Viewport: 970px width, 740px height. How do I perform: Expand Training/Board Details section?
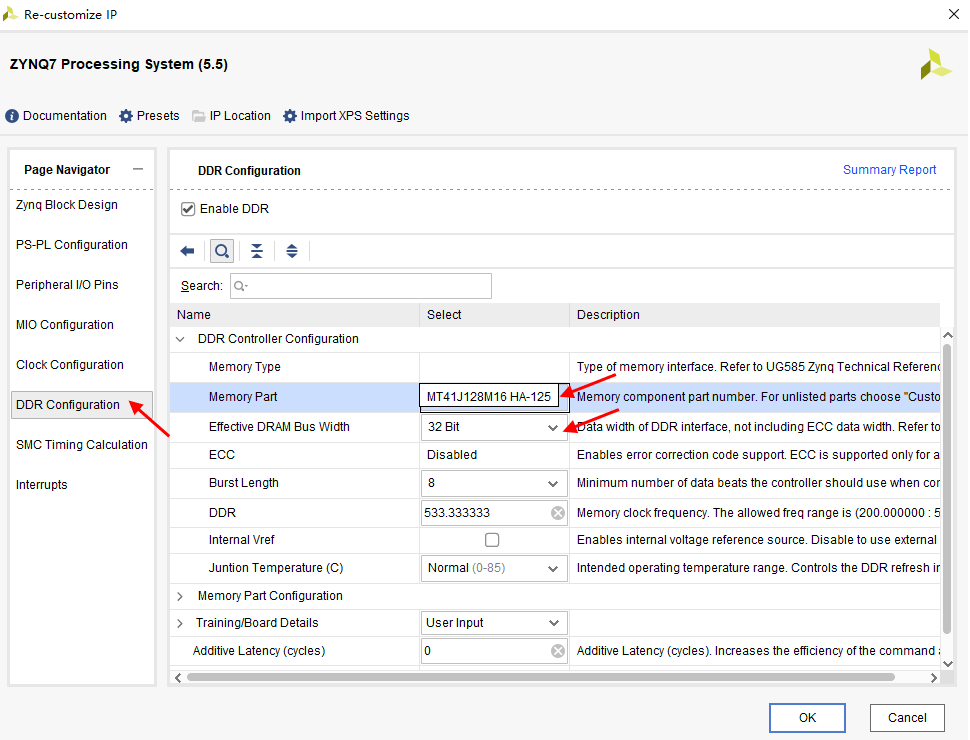(x=180, y=624)
